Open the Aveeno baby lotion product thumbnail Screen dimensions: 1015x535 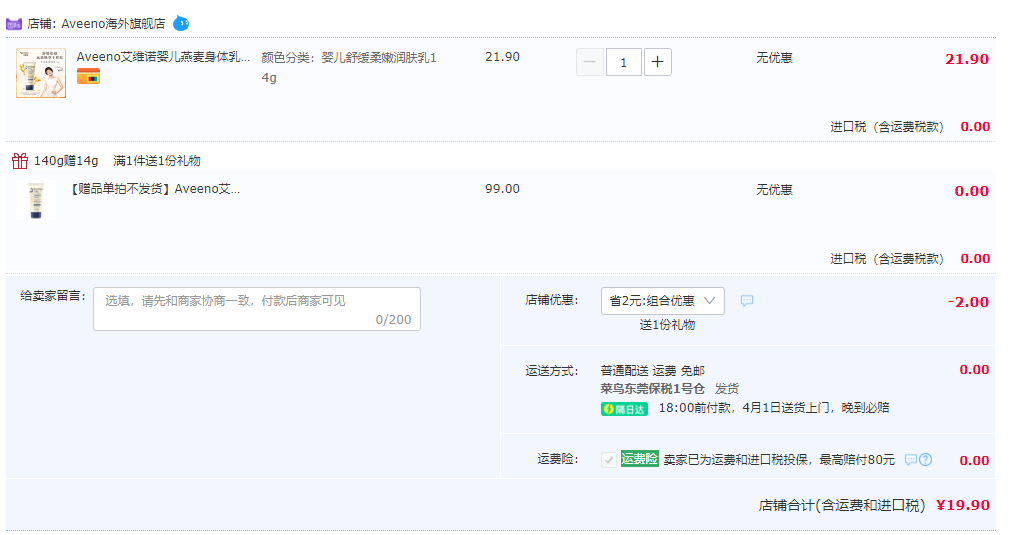41,73
